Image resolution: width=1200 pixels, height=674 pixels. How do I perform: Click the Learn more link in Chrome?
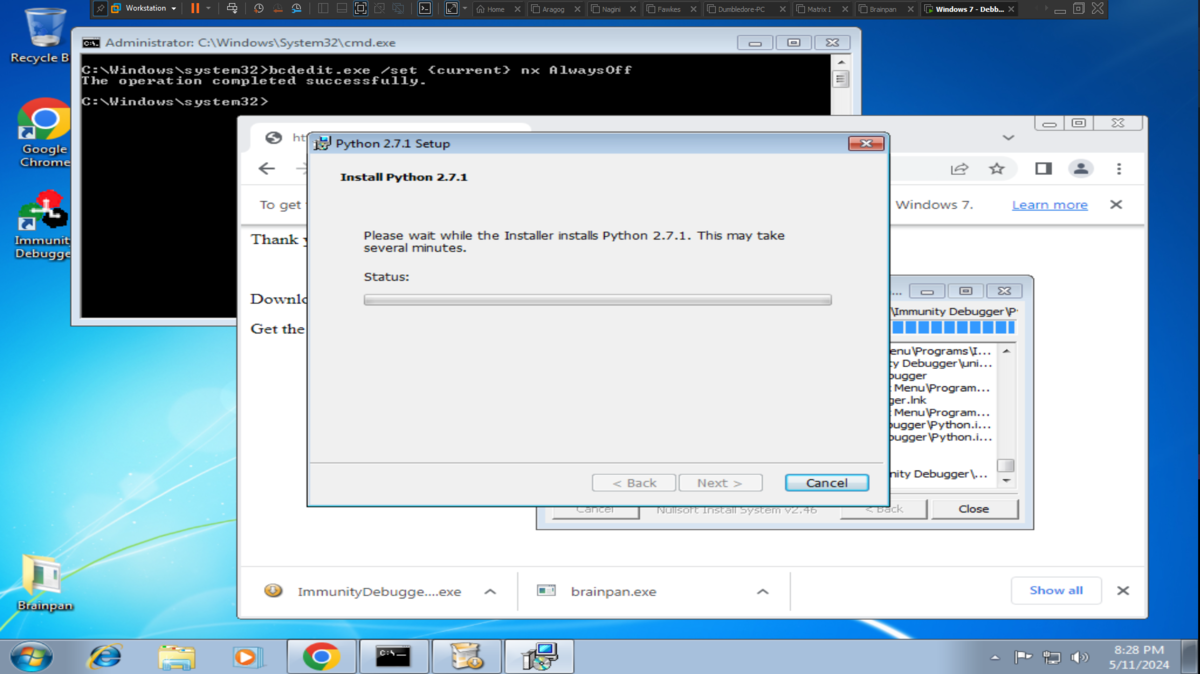[x=1049, y=205]
